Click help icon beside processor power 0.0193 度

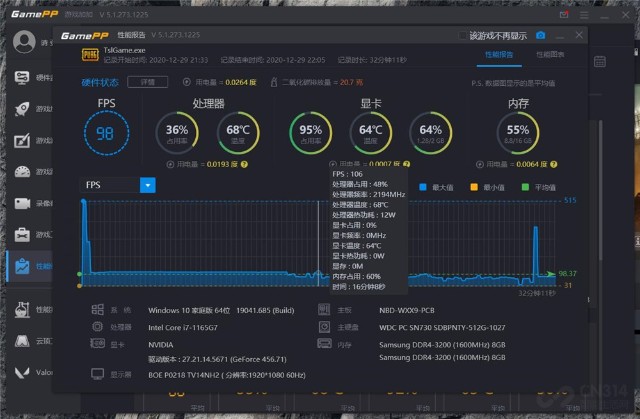pyautogui.click(x=244, y=163)
